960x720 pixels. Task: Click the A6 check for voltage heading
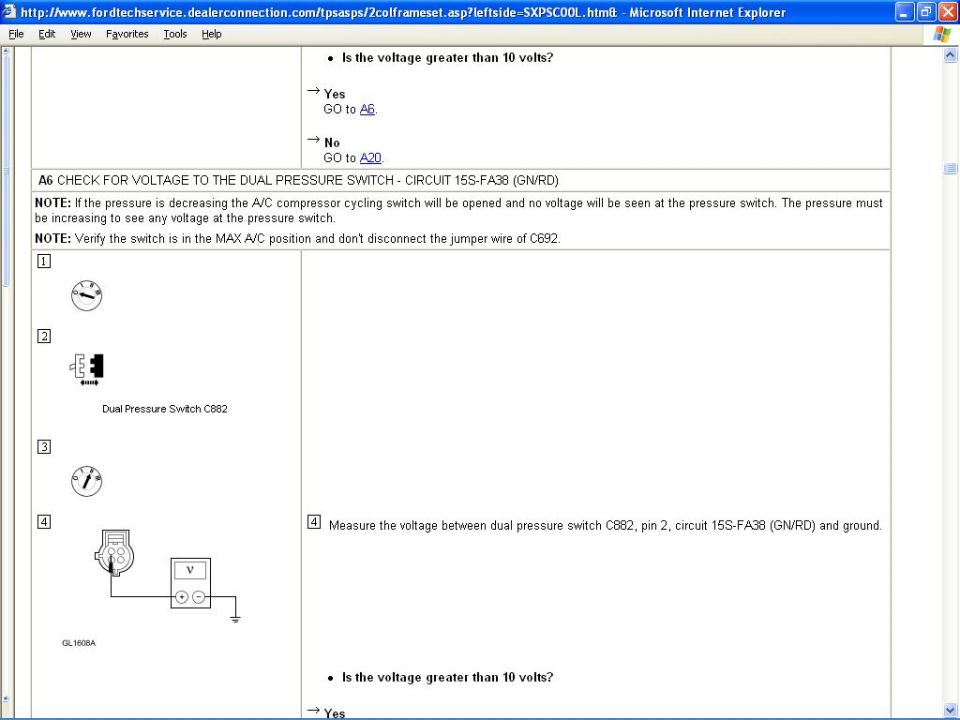298,180
